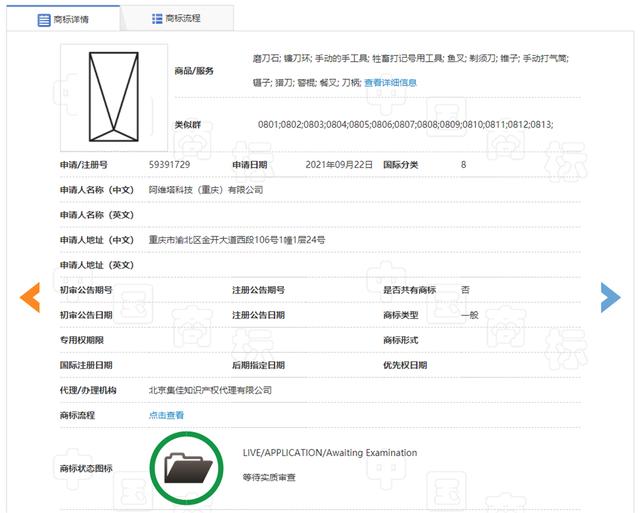Click the trademark type value 一般

[x=469, y=315]
